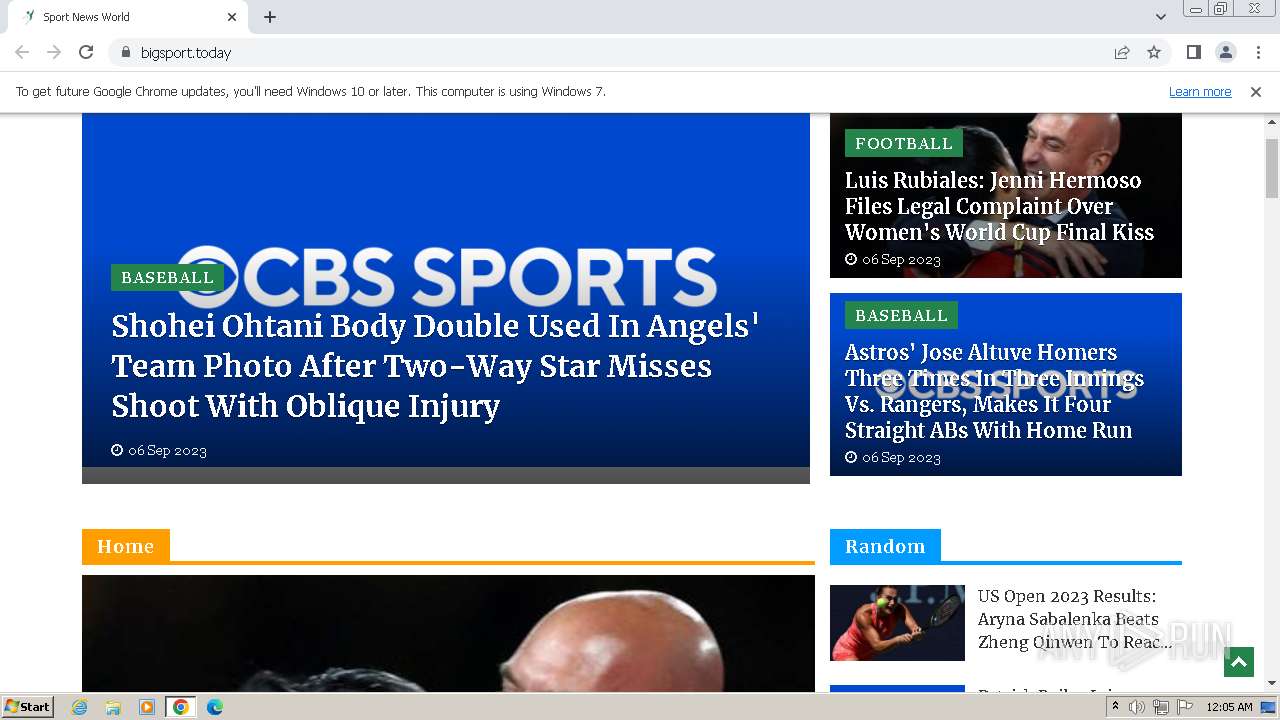This screenshot has height=720, width=1280.
Task: Open a new tab with plus button
Action: (270, 17)
